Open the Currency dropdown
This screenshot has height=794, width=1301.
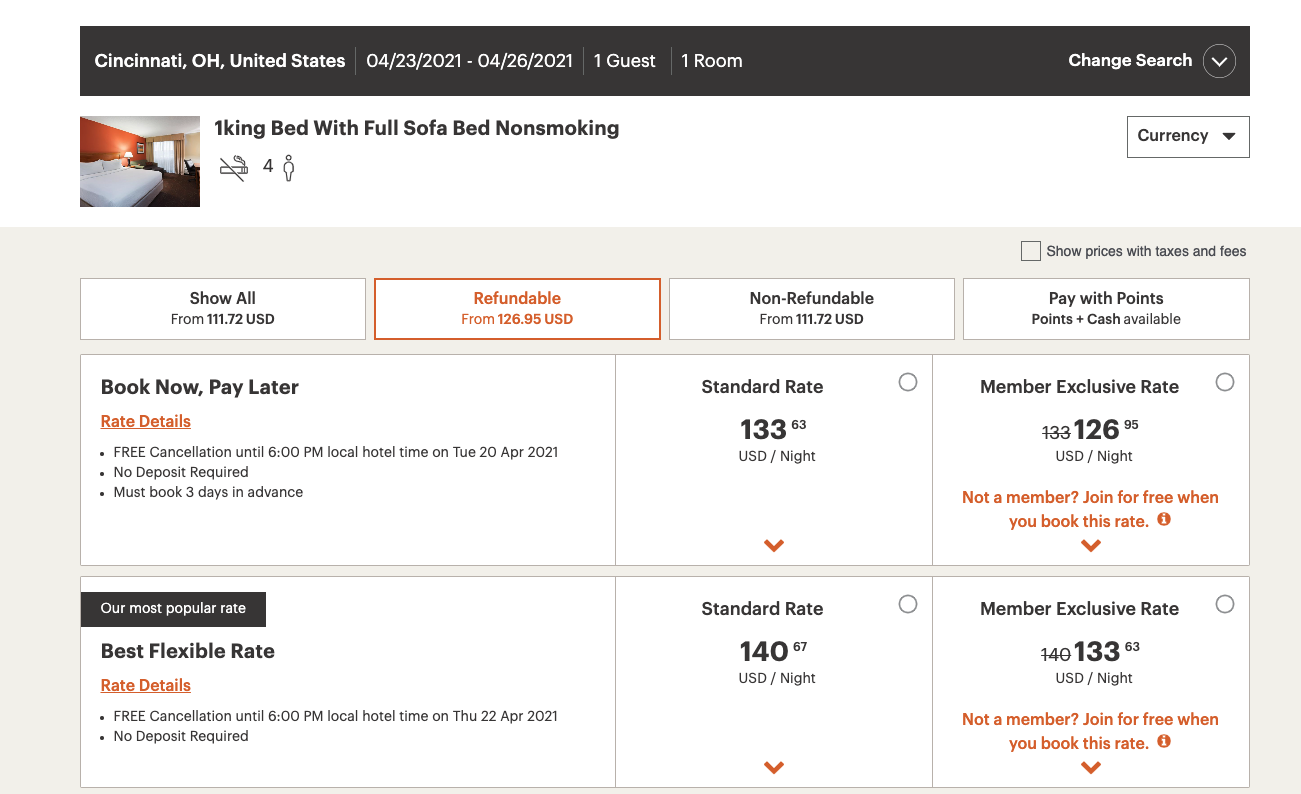tap(1188, 136)
